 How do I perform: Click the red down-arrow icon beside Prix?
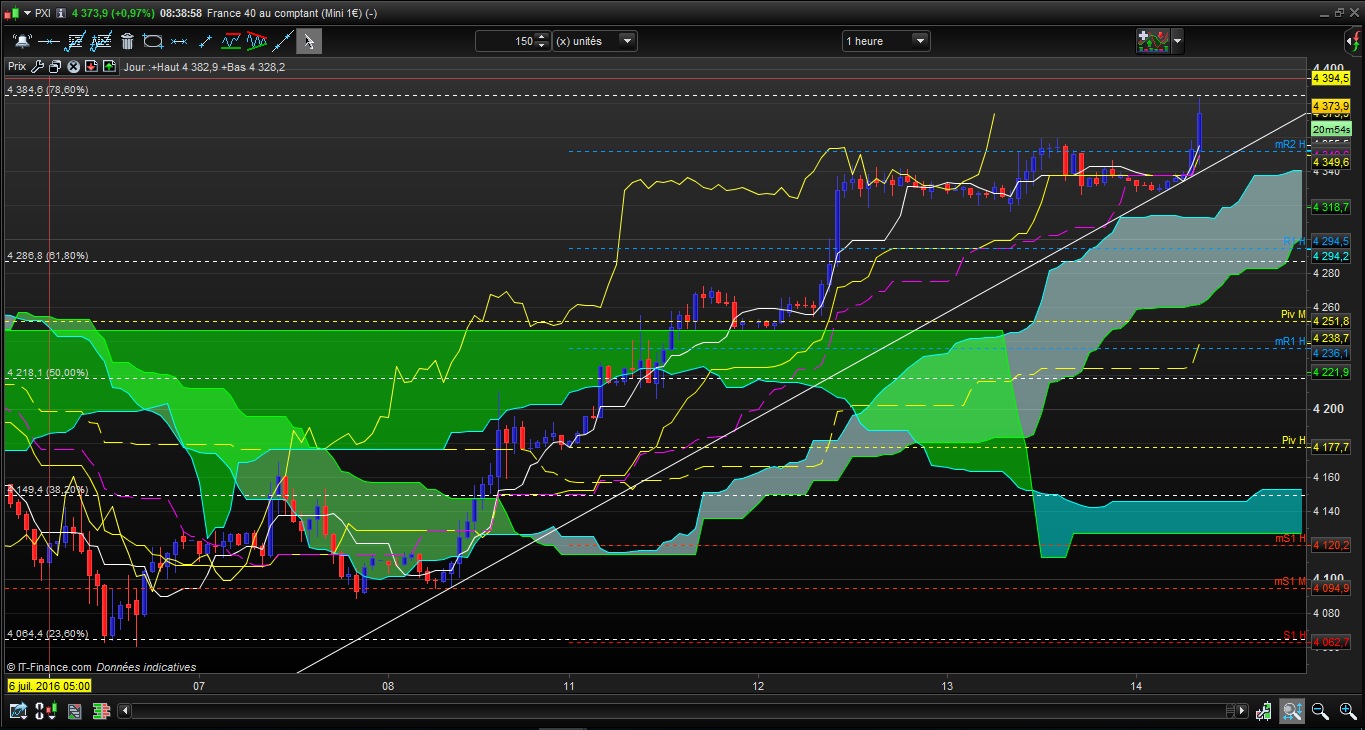[91, 67]
